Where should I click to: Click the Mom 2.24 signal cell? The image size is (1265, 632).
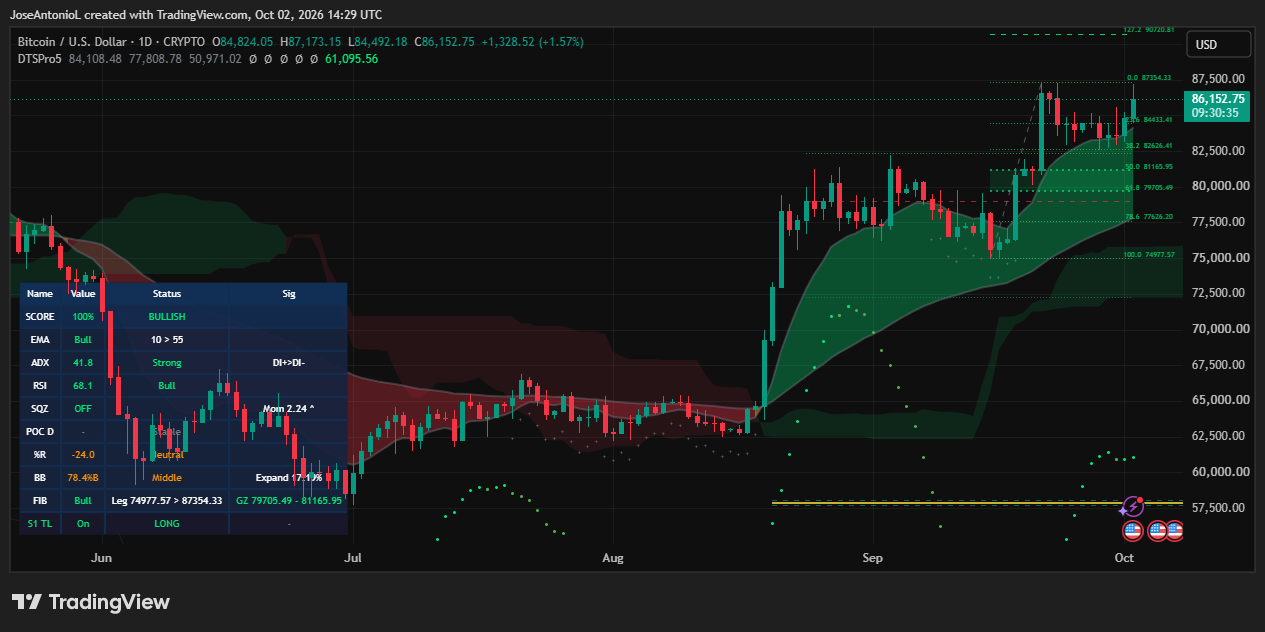289,409
